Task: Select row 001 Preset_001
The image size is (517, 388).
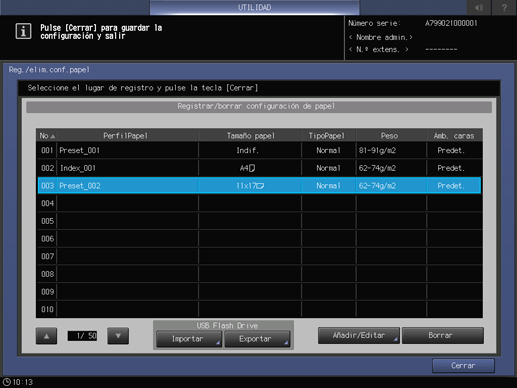Action: click(259, 150)
